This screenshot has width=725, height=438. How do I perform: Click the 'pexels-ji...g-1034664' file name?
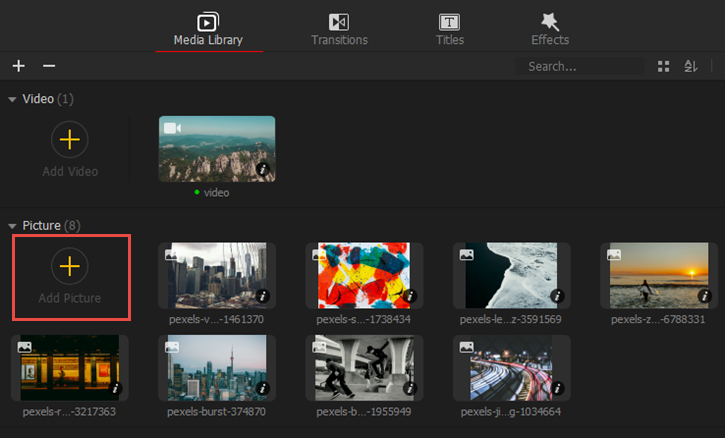(x=510, y=412)
